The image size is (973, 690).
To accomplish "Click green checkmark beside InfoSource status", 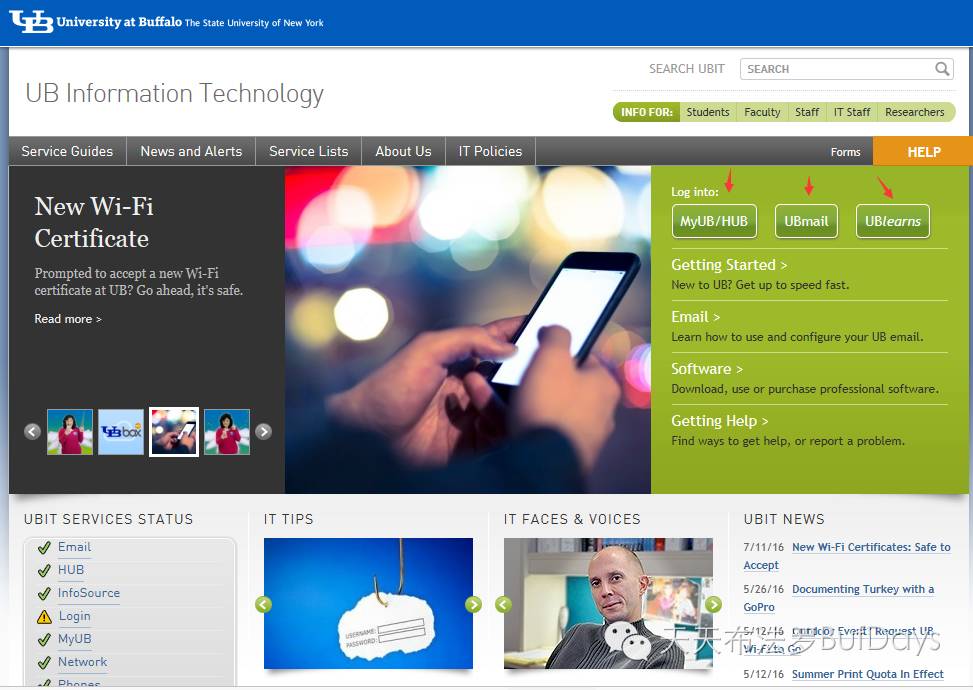I will [44, 594].
